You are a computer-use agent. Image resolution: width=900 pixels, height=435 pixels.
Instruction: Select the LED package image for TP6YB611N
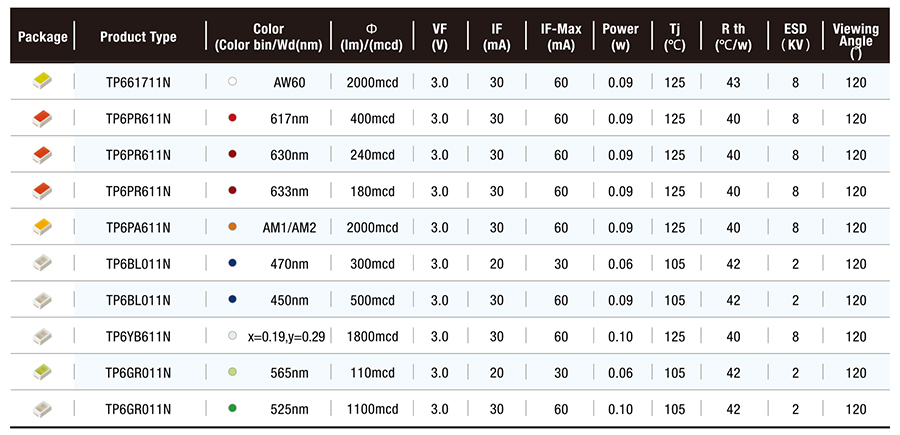click(x=43, y=336)
